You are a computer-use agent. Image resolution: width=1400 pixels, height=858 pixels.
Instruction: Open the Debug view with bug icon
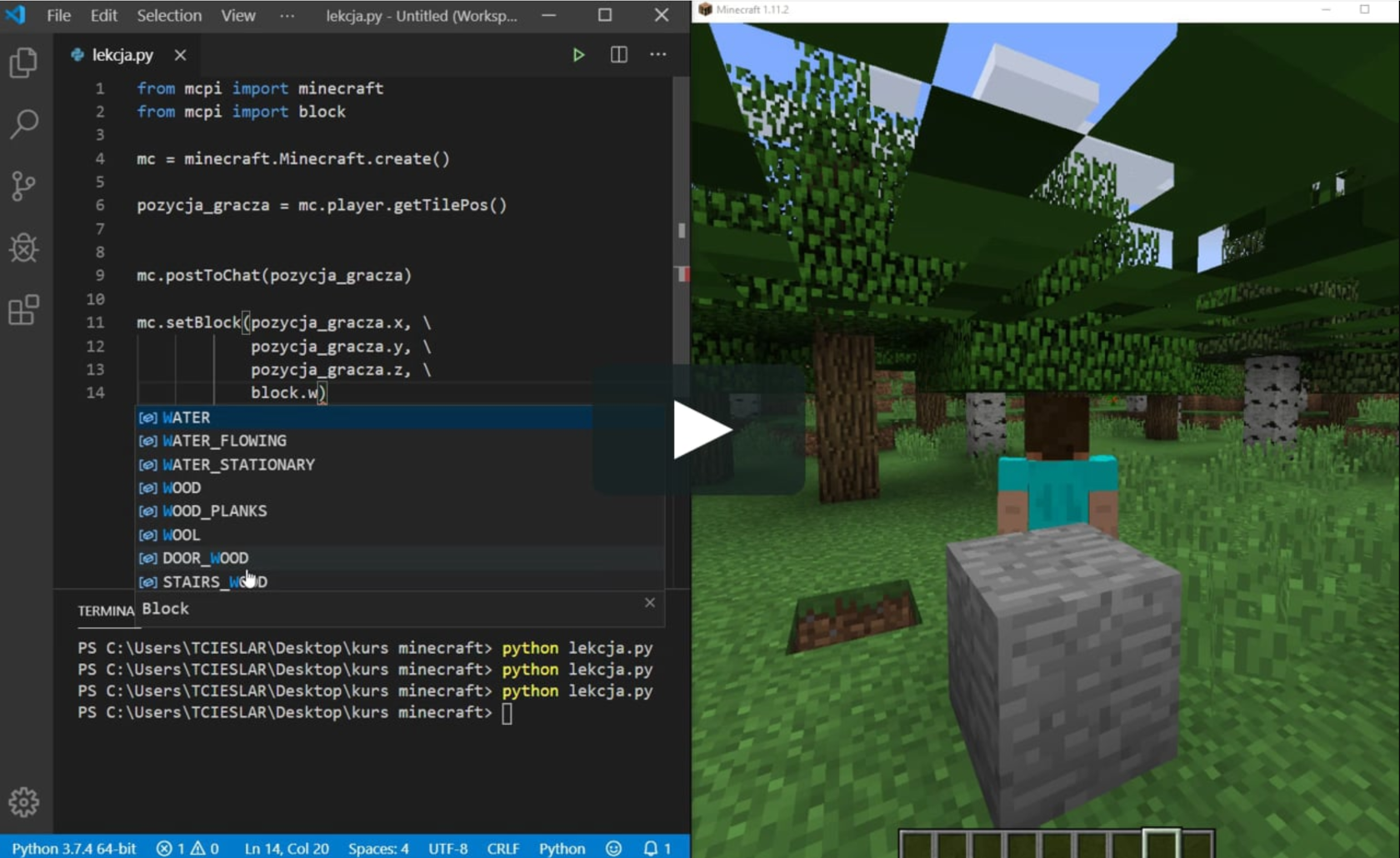click(x=23, y=247)
